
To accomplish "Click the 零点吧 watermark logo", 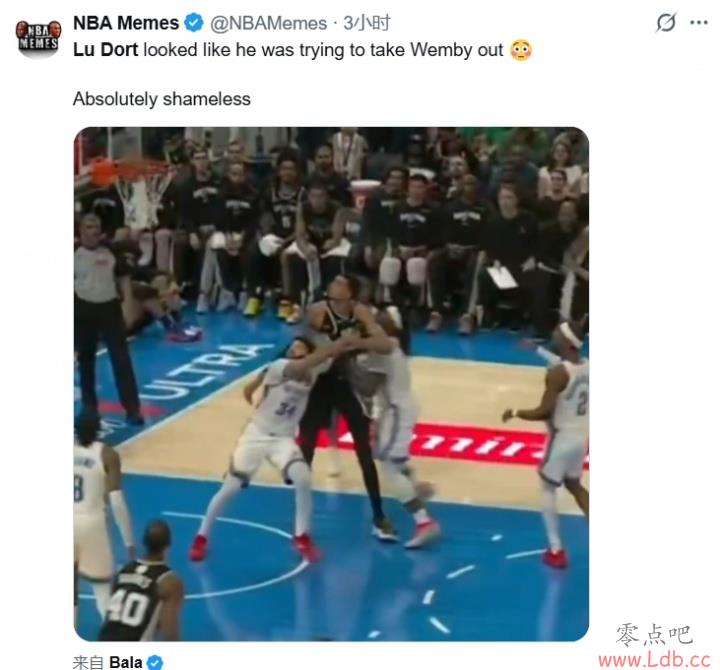I will [x=654, y=634].
